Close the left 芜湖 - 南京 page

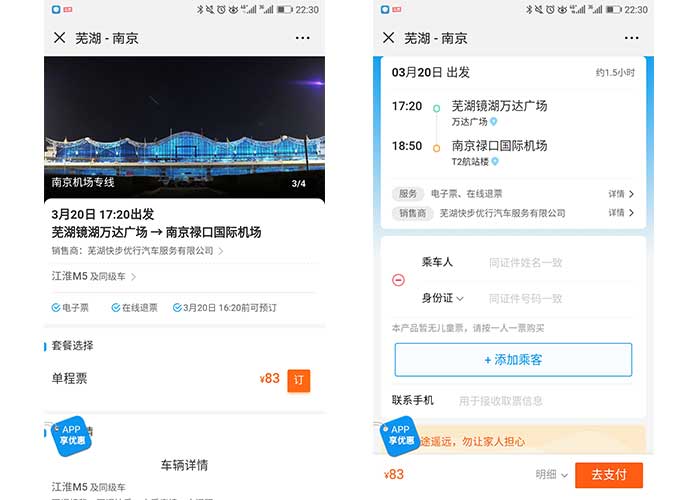pyautogui.click(x=60, y=38)
